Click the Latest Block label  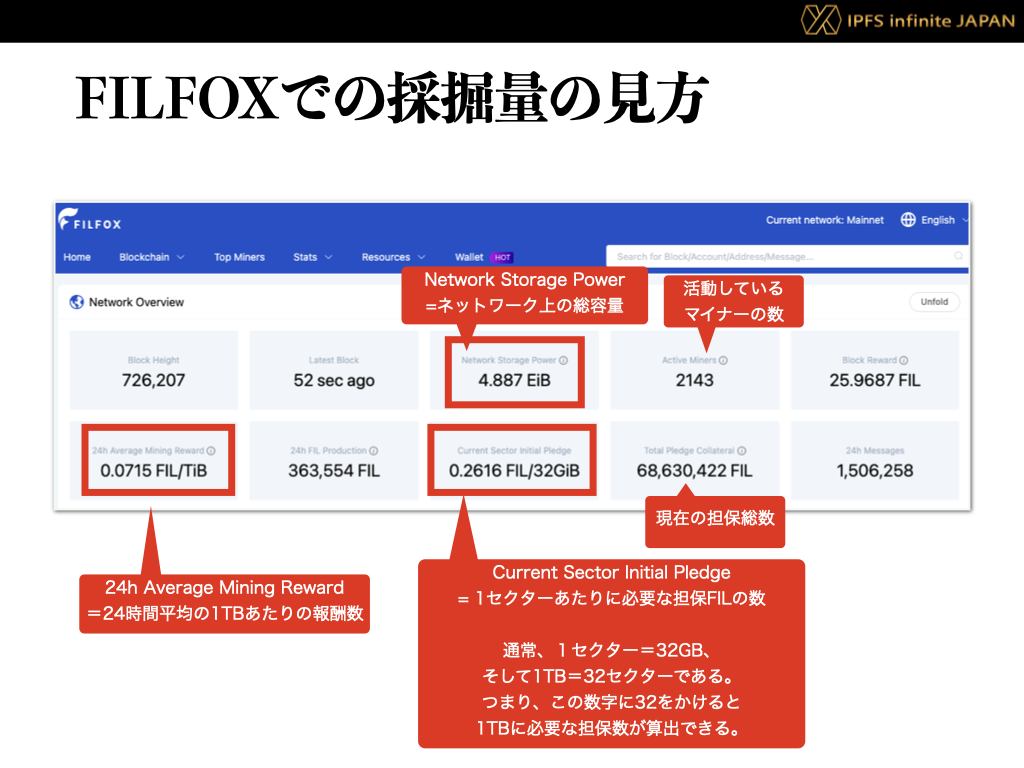tap(334, 360)
